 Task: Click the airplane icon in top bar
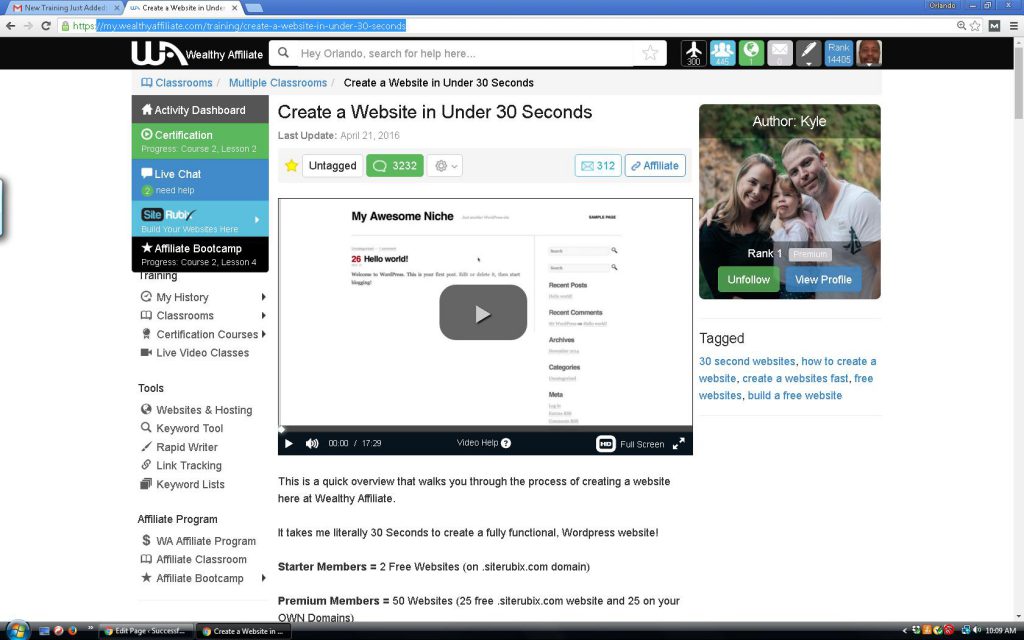[x=694, y=53]
